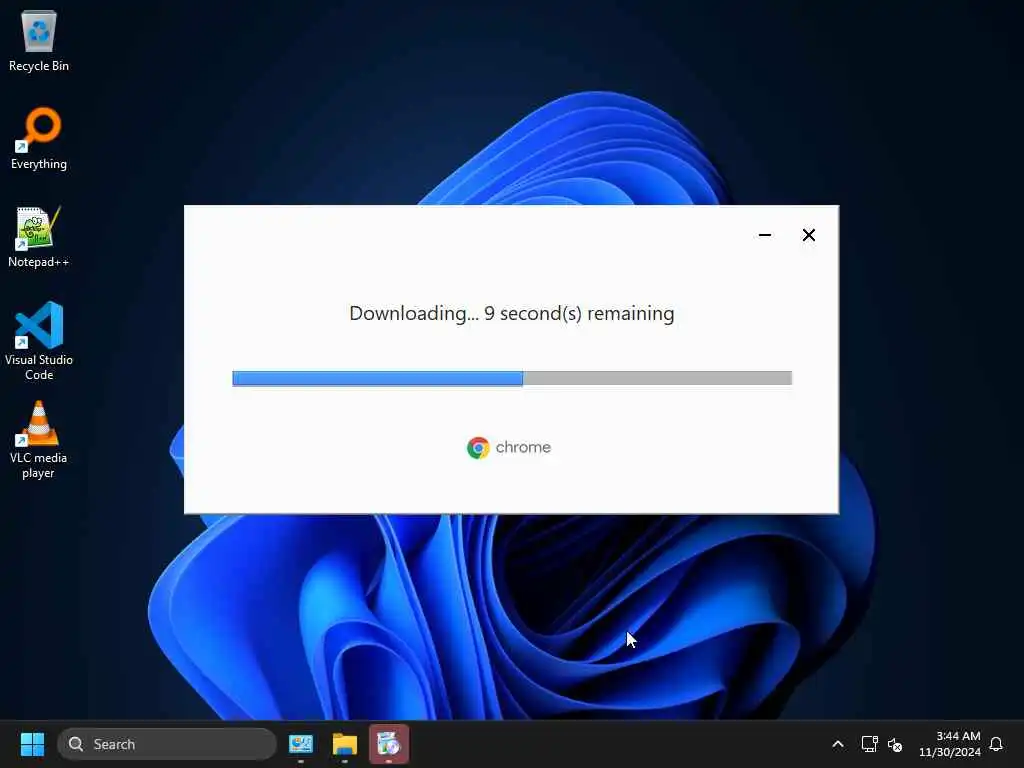Open the network status tray icon
This screenshot has height=768, width=1024.
coord(869,744)
